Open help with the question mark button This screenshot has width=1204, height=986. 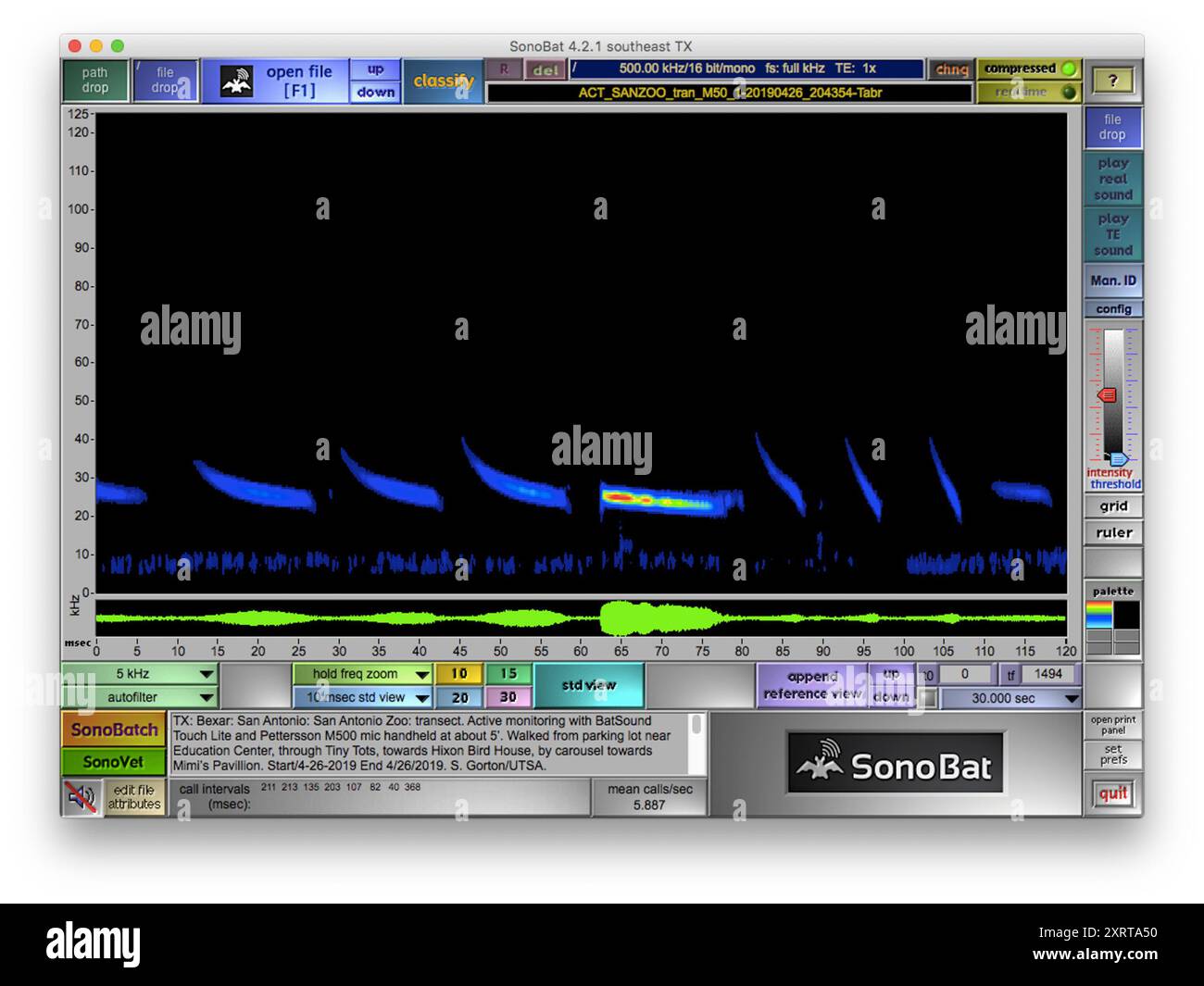pyautogui.click(x=1113, y=81)
